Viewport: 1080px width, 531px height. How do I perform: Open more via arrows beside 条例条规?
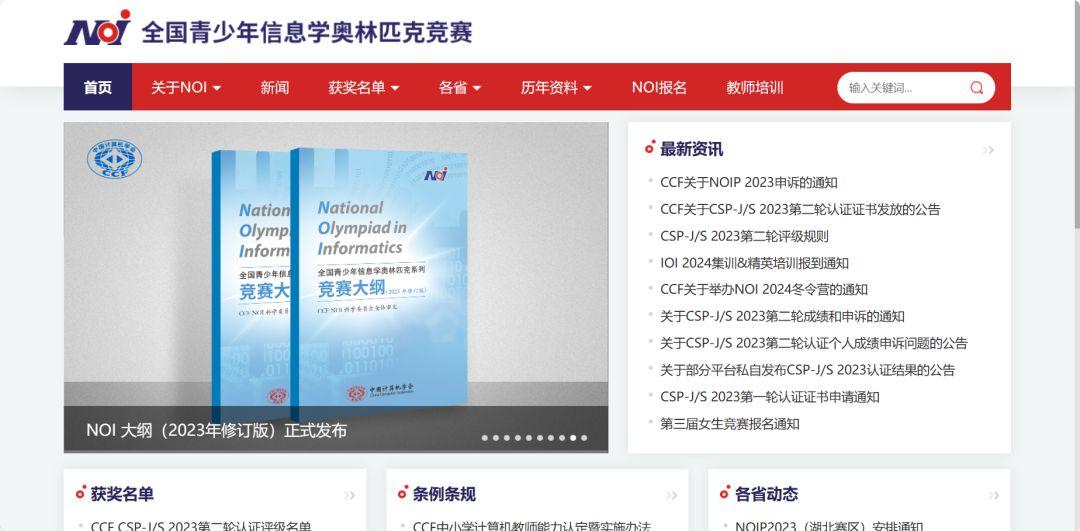[672, 494]
